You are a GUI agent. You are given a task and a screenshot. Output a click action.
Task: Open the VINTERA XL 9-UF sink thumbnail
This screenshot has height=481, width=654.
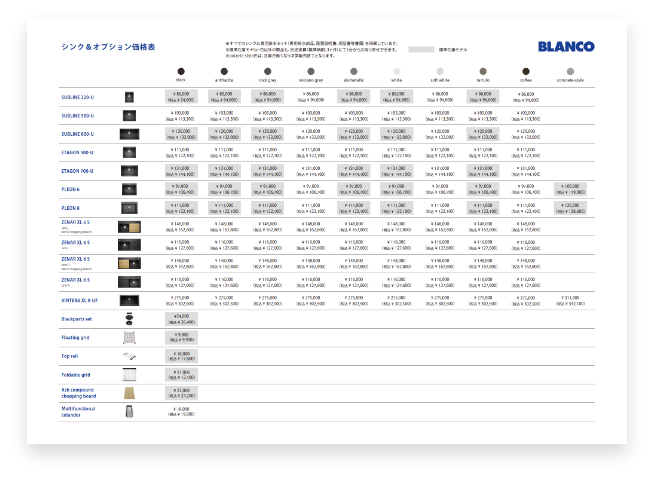[x=129, y=300]
